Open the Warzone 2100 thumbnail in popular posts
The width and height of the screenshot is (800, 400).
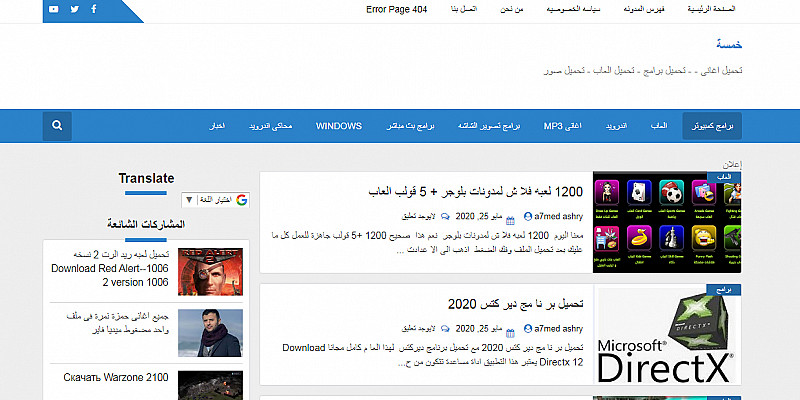click(x=210, y=385)
